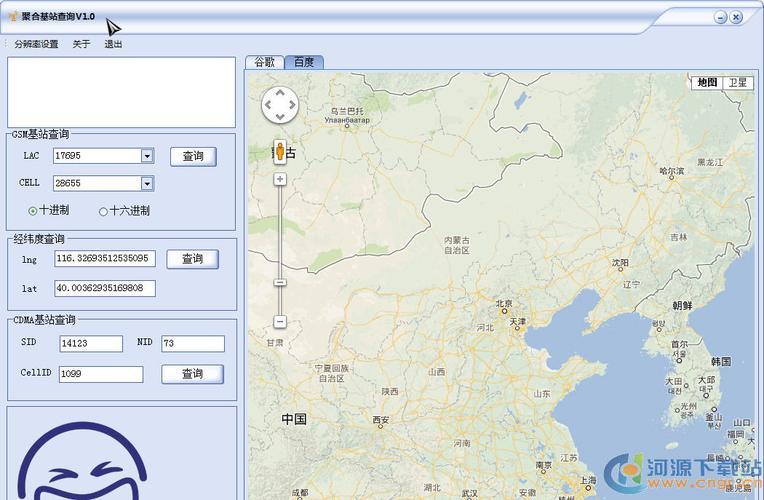Image resolution: width=764 pixels, height=500 pixels.
Task: Click the 北京 city marker on map
Action: click(504, 311)
